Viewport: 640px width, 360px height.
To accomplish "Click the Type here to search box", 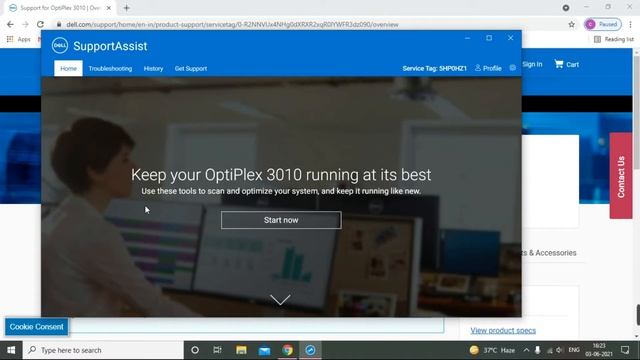I will point(103,350).
